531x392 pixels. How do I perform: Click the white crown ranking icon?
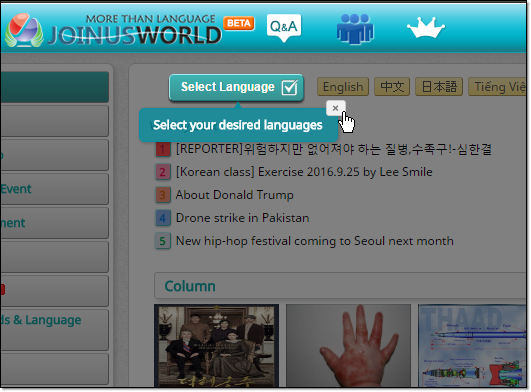tap(426, 28)
